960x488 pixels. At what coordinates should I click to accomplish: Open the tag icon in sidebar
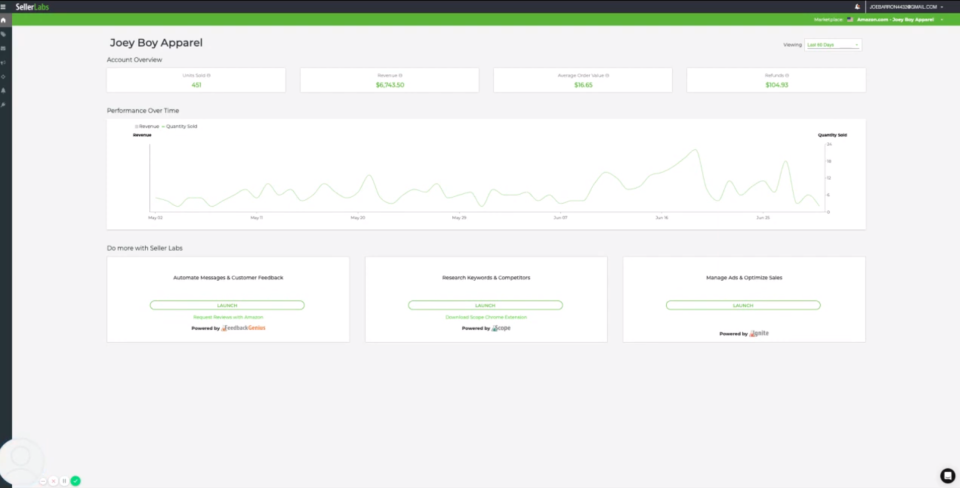click(3, 34)
